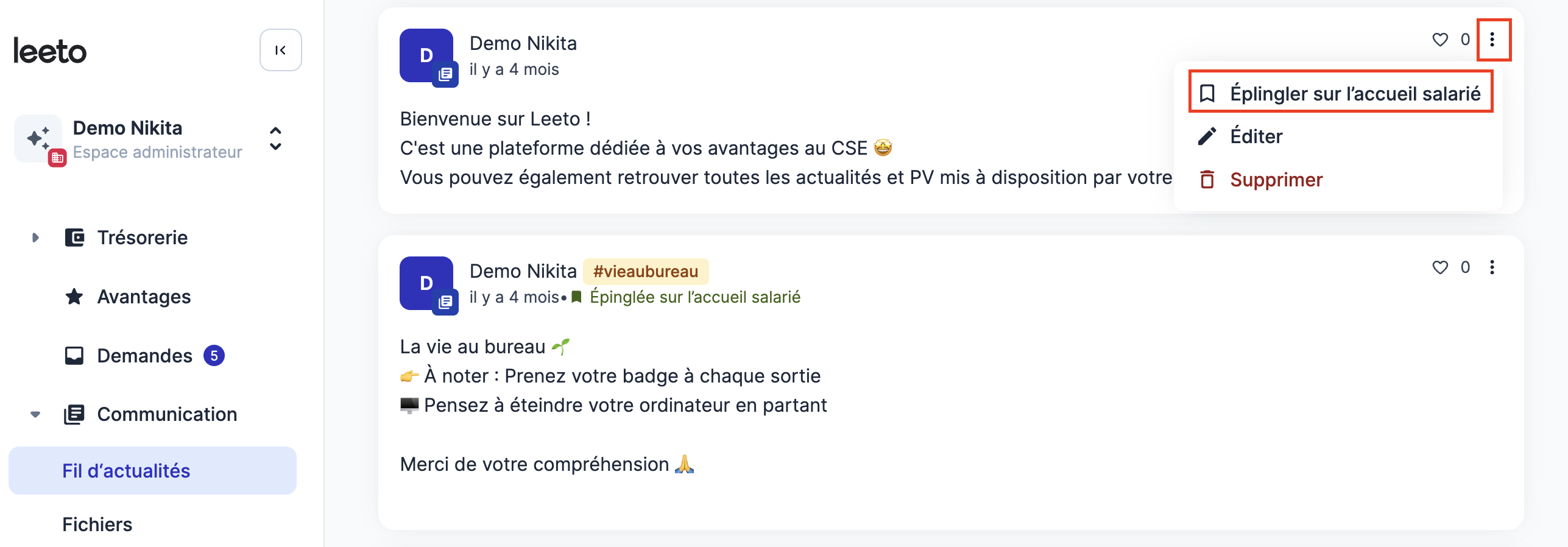Click the Demandes notification badge showing 5
Screen dimensions: 1568x547
(214, 356)
